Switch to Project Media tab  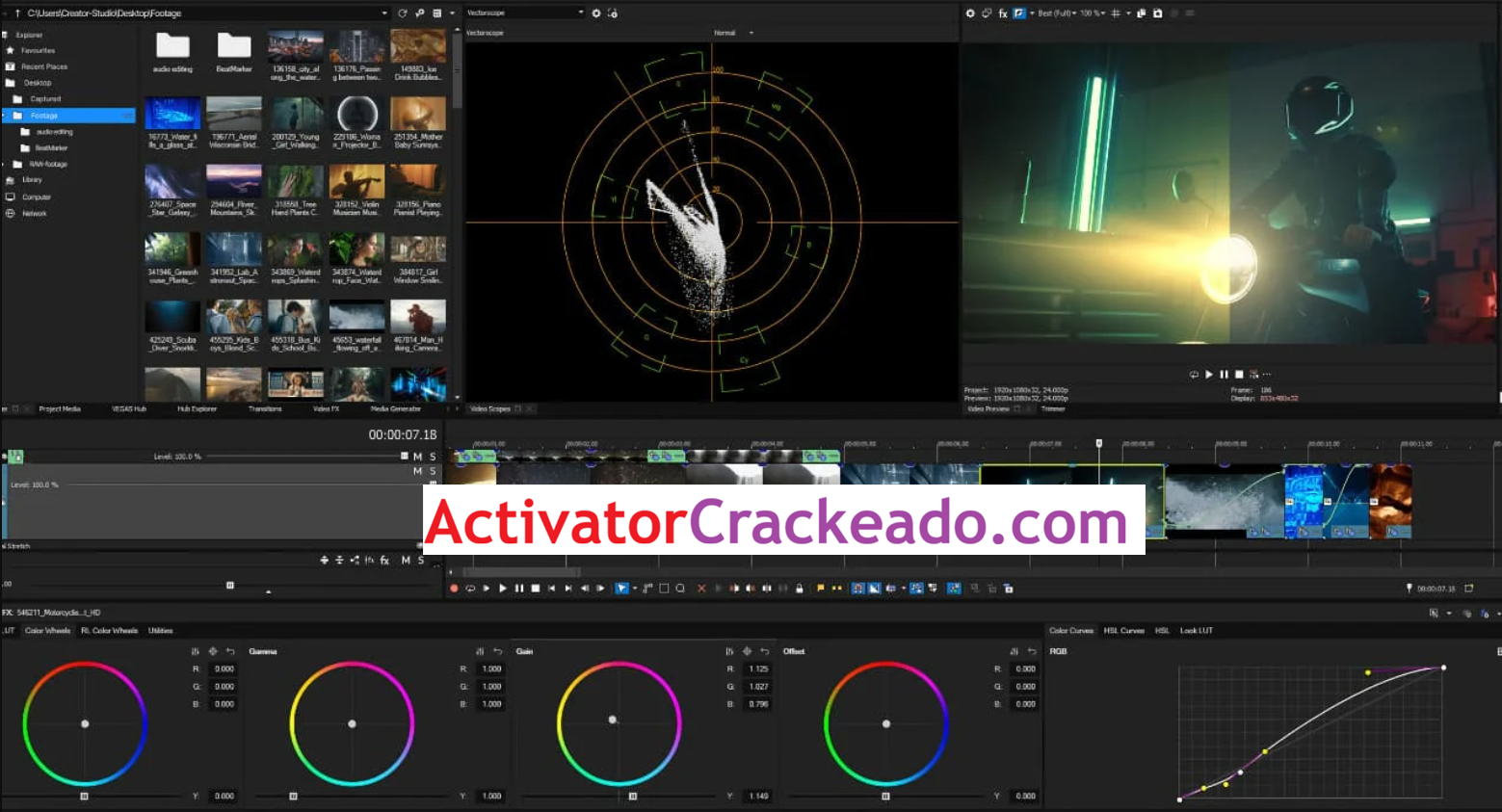click(x=60, y=409)
